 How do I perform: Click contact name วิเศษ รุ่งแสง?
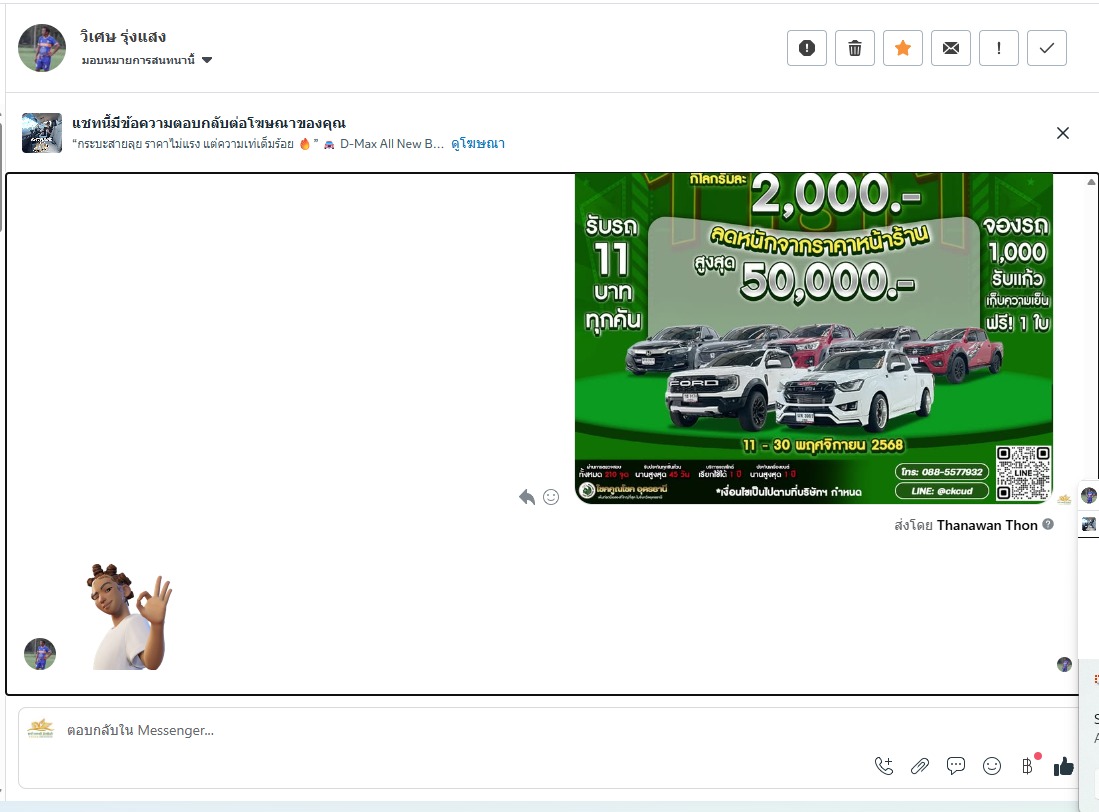(123, 36)
